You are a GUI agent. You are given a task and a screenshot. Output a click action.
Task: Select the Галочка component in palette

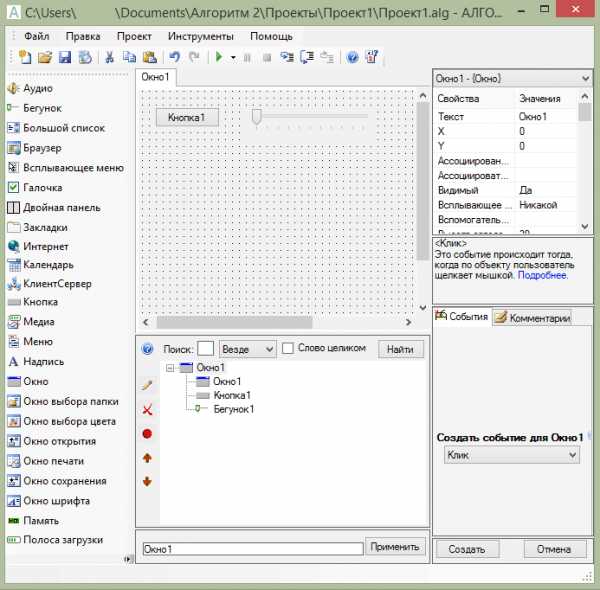coord(43,187)
